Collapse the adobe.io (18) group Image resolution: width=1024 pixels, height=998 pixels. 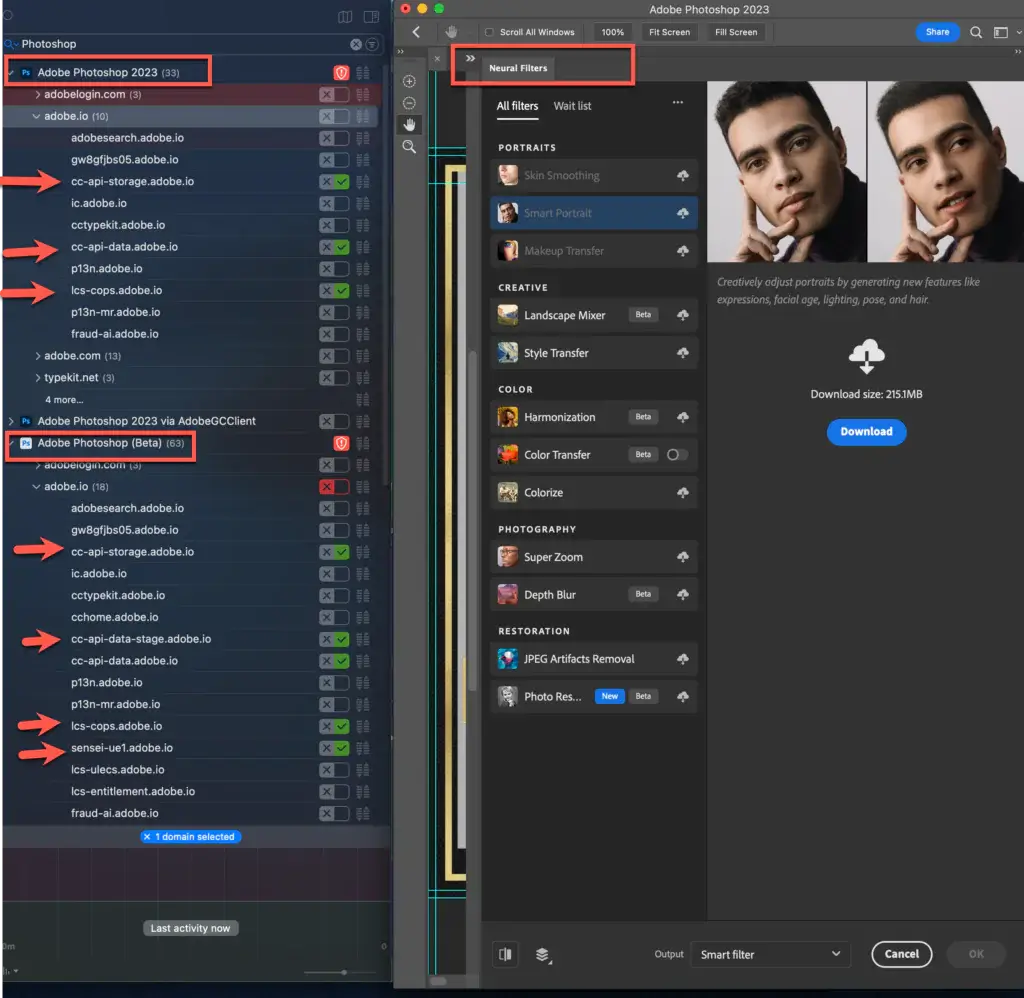pos(36,487)
